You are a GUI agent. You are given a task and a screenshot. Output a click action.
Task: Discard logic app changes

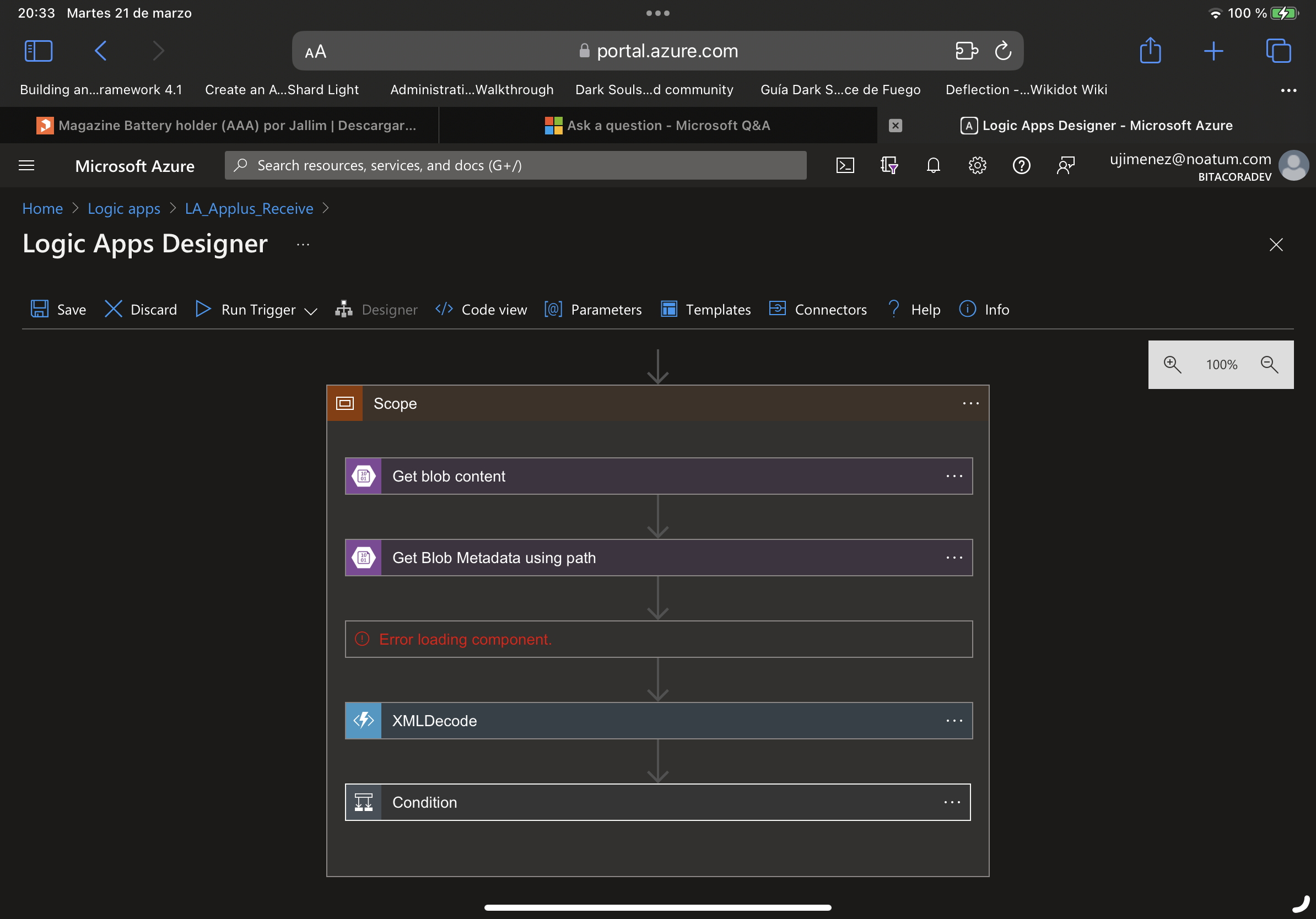[141, 310]
